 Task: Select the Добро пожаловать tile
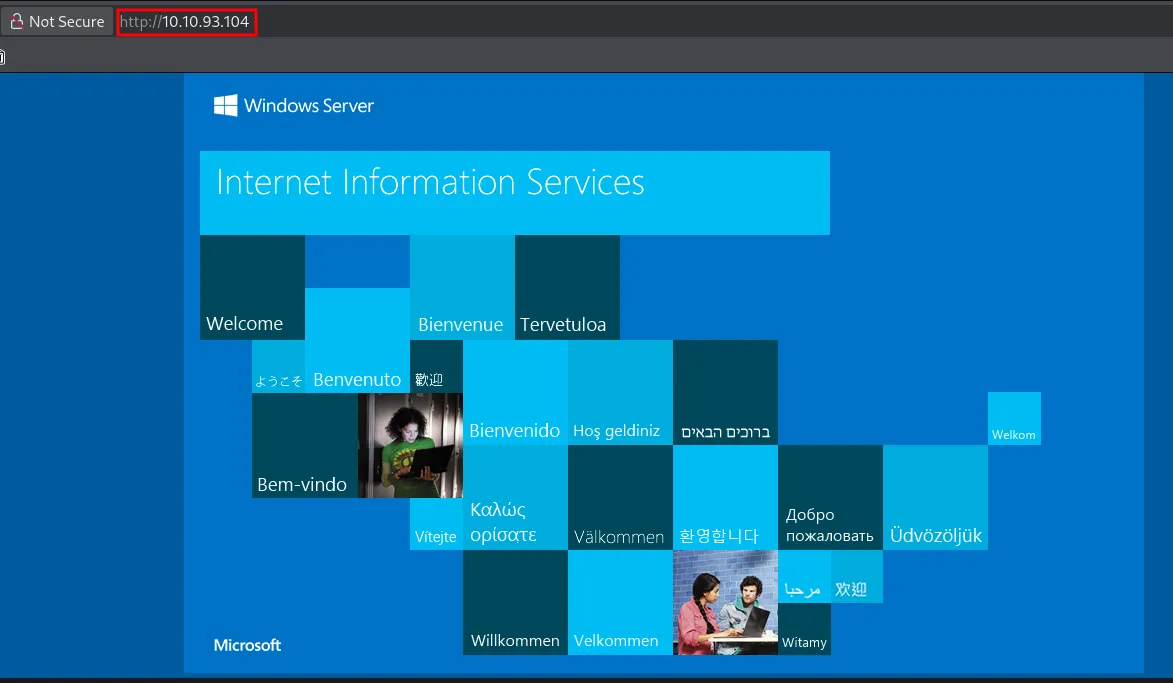pos(829,498)
